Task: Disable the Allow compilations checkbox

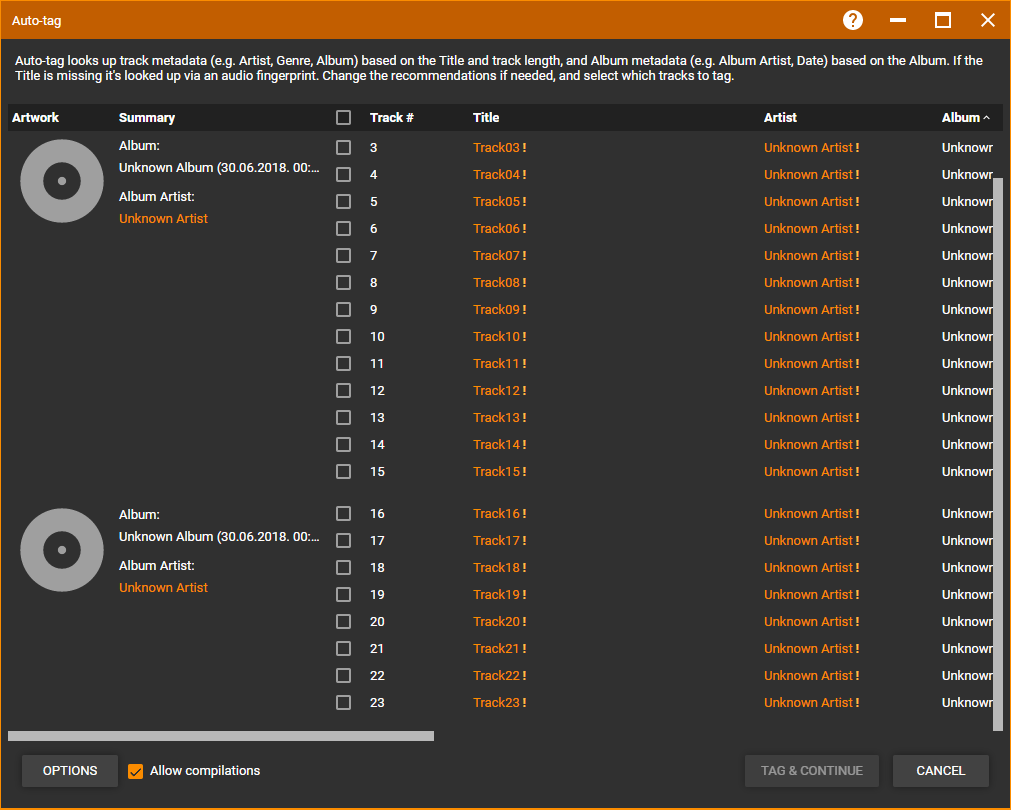Action: (x=136, y=771)
